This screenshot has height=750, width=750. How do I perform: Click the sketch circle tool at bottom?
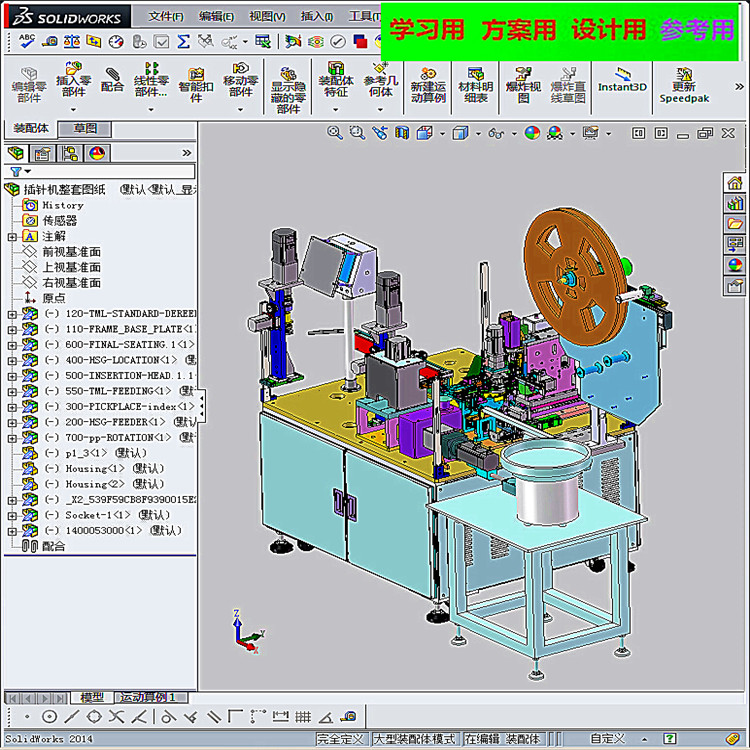coord(49,717)
